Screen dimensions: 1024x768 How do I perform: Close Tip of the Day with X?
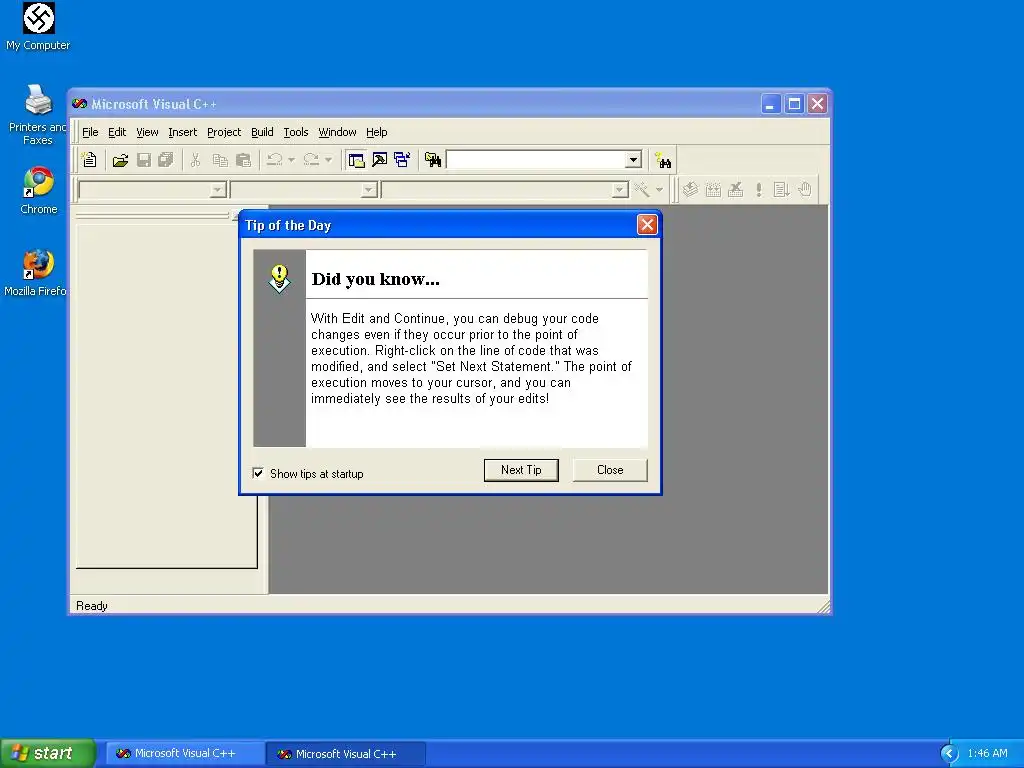click(x=647, y=225)
